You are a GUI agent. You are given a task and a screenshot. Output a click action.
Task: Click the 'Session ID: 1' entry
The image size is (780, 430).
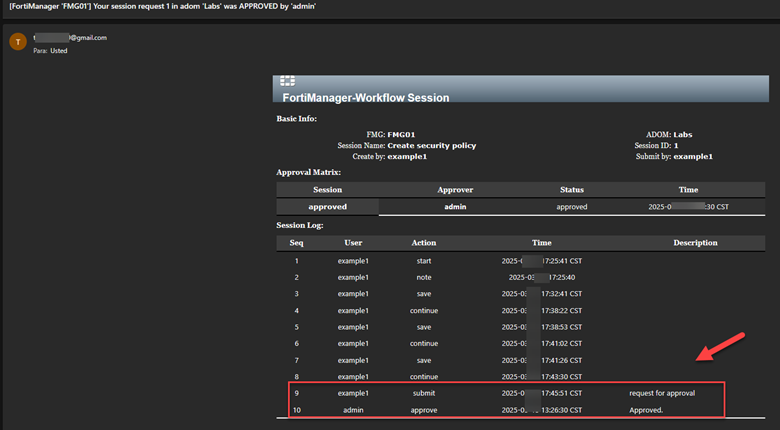656,145
